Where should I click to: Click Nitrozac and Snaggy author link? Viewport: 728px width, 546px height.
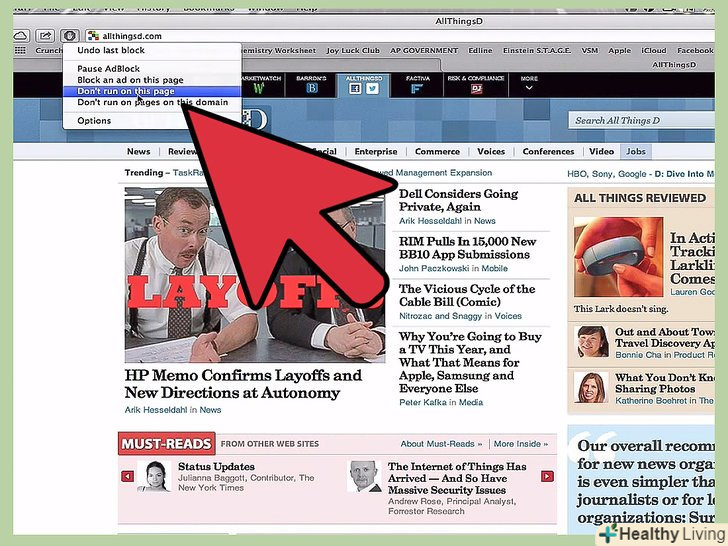pyautogui.click(x=441, y=316)
